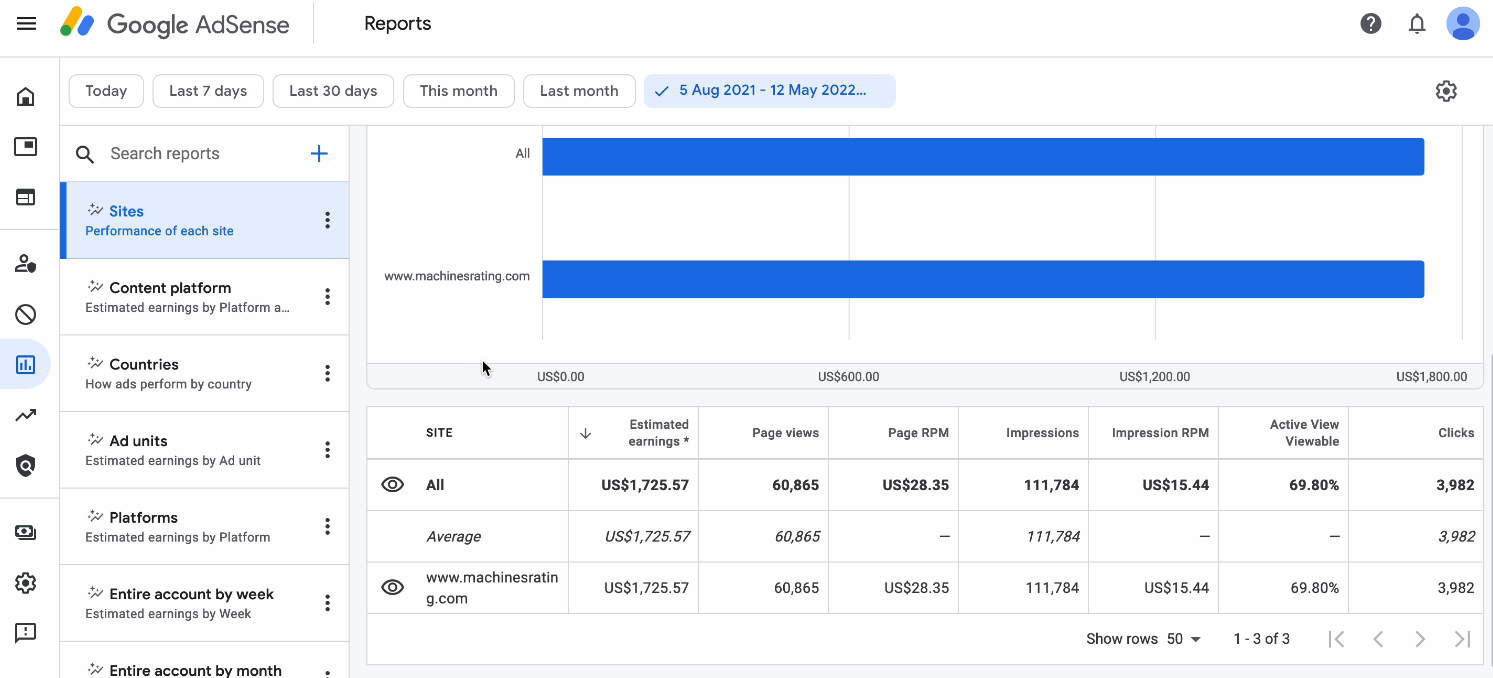Image resolution: width=1493 pixels, height=678 pixels.
Task: Select the Content platform report
Action: (205, 297)
